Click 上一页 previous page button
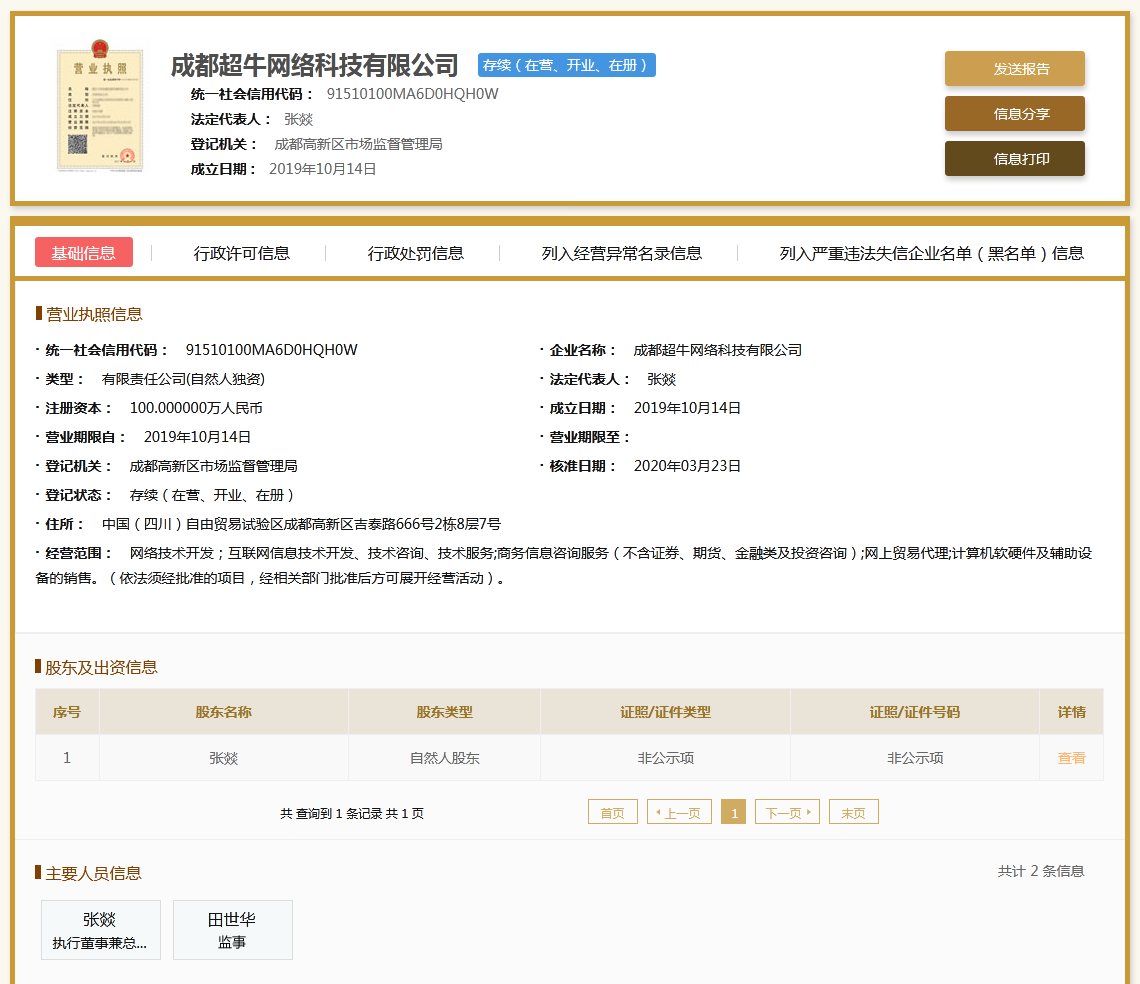 tap(680, 813)
